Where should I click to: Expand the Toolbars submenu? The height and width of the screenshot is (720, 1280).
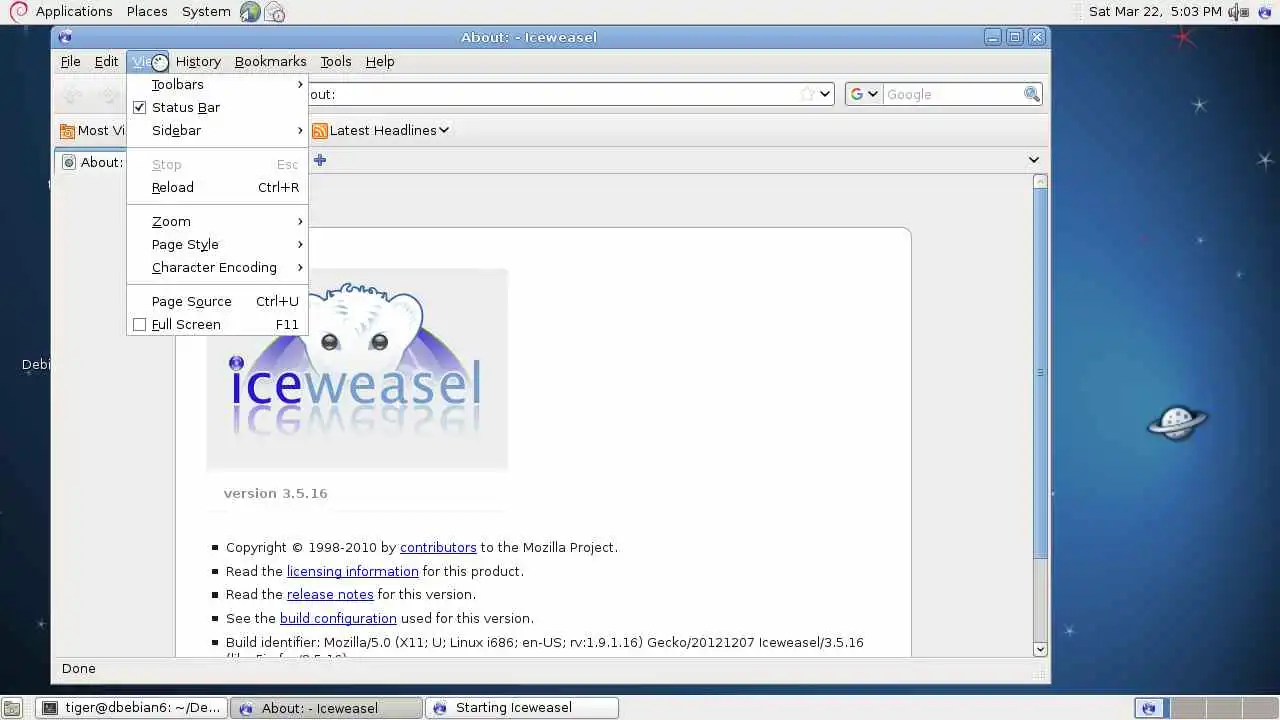[217, 84]
